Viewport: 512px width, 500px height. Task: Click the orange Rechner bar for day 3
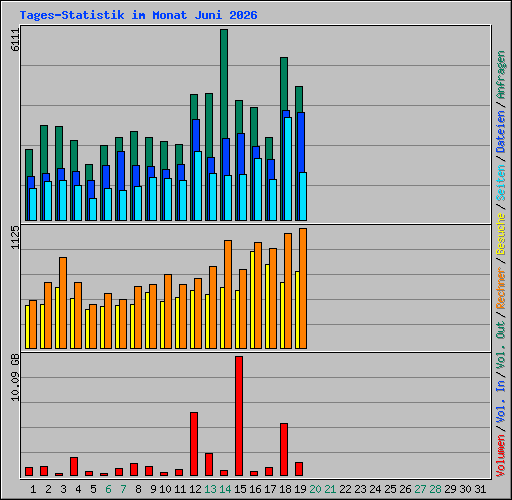pos(63,303)
